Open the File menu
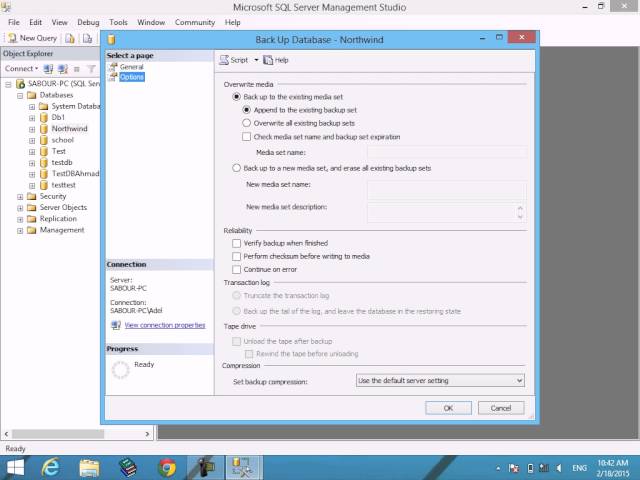 click(x=13, y=22)
